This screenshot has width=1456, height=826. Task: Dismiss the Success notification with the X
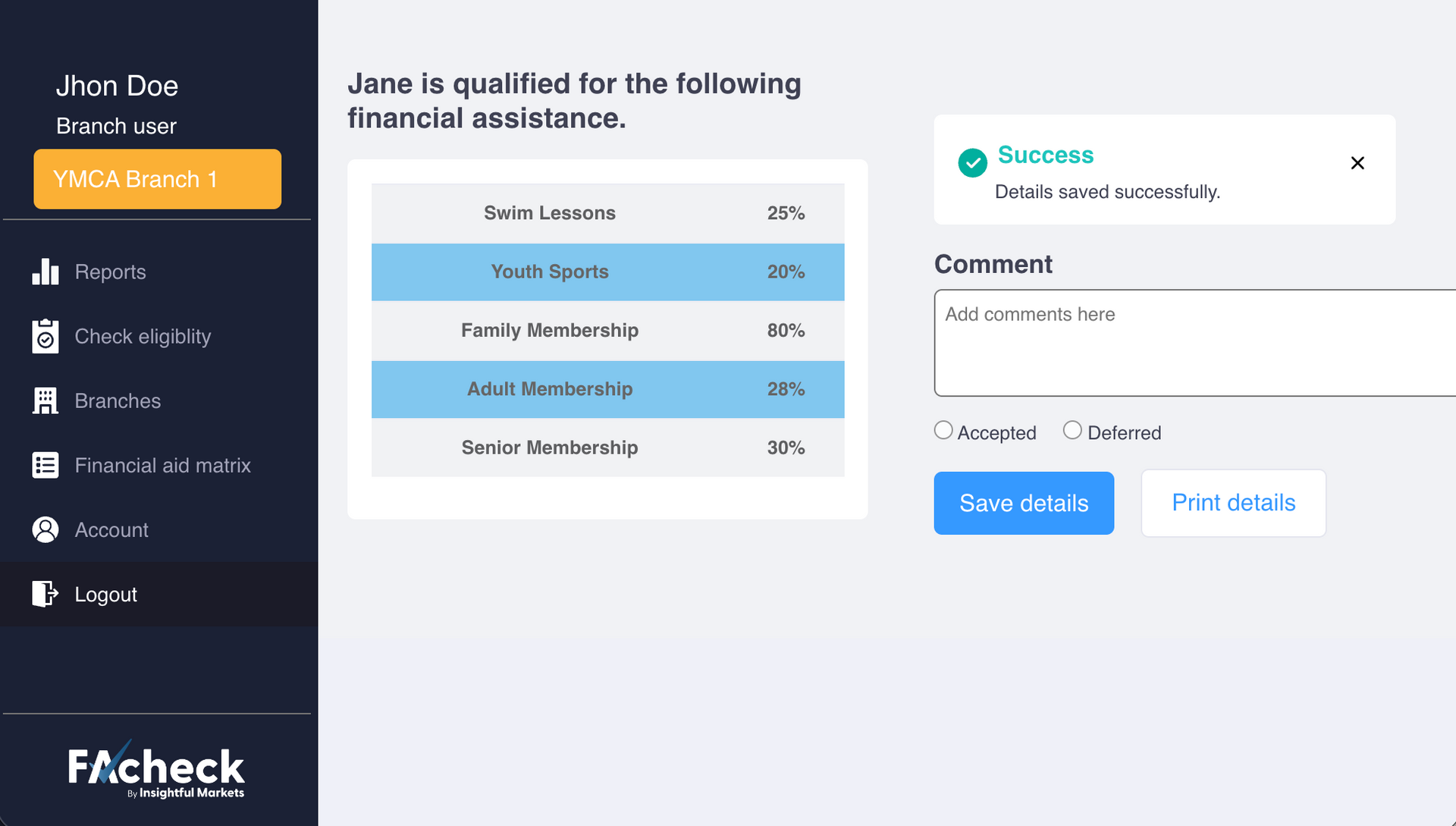click(1357, 163)
